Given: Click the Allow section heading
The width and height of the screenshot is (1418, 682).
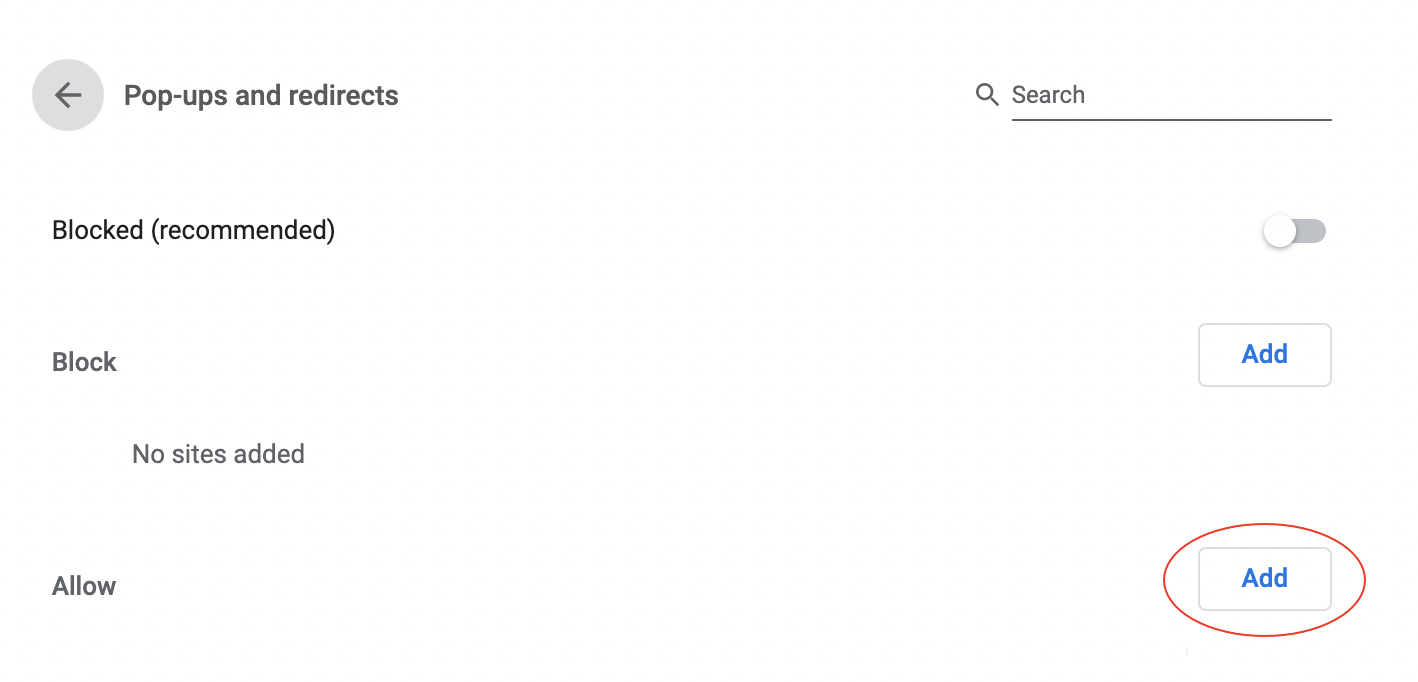Looking at the screenshot, I should (x=84, y=586).
